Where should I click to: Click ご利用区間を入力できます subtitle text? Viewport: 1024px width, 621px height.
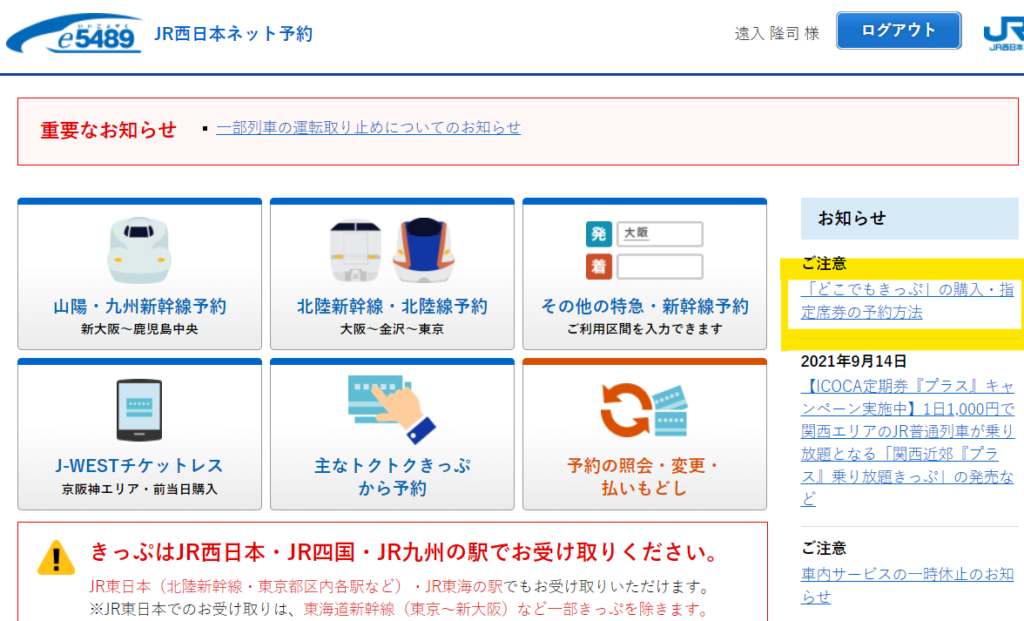(645, 329)
